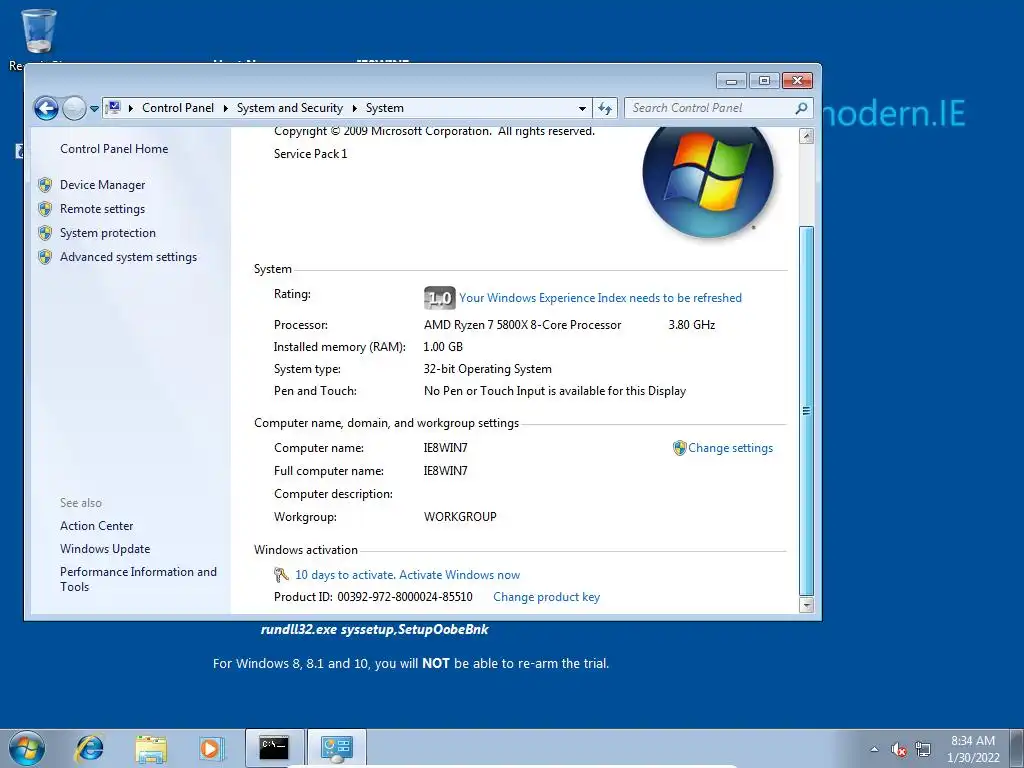Open Action Center under See also
This screenshot has height=768, width=1024.
point(97,526)
